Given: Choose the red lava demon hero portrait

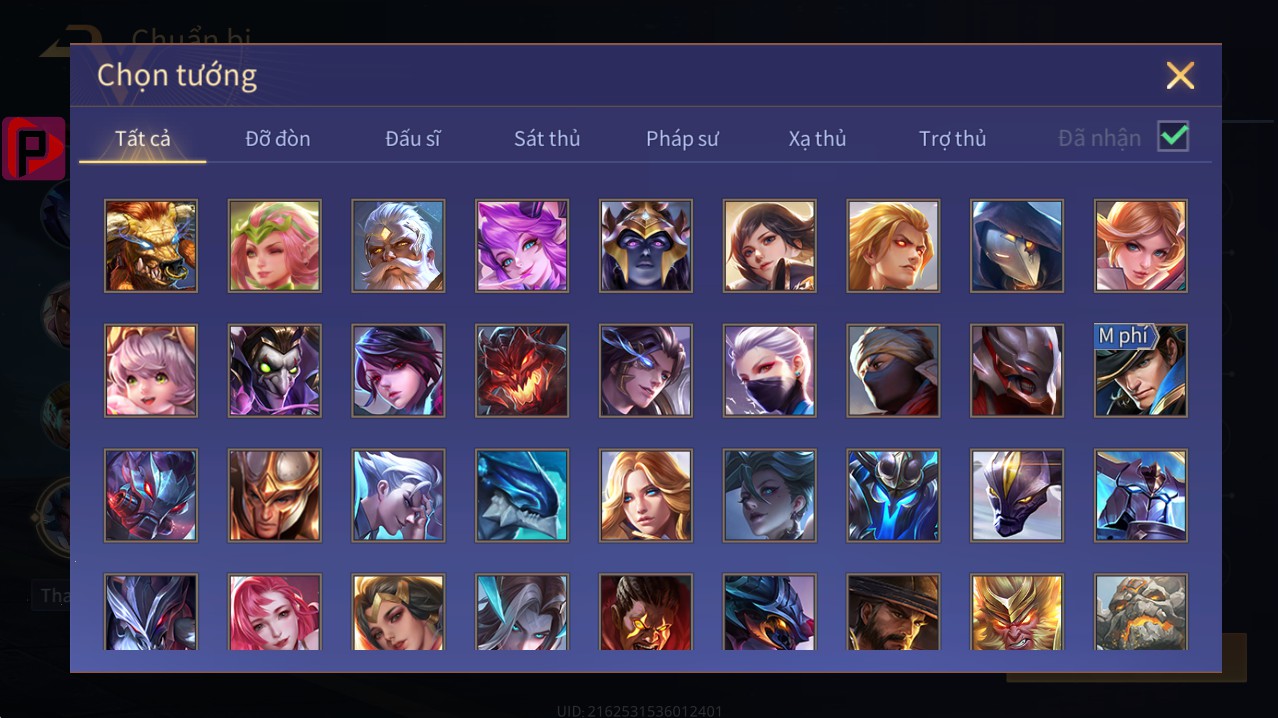Looking at the screenshot, I should 522,371.
